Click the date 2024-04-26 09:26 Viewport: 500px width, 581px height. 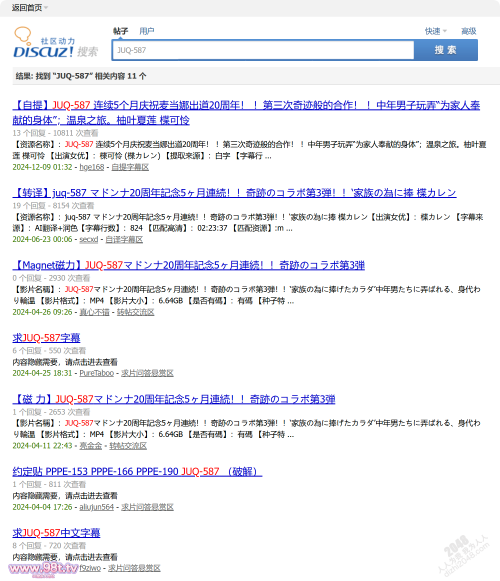[42, 312]
